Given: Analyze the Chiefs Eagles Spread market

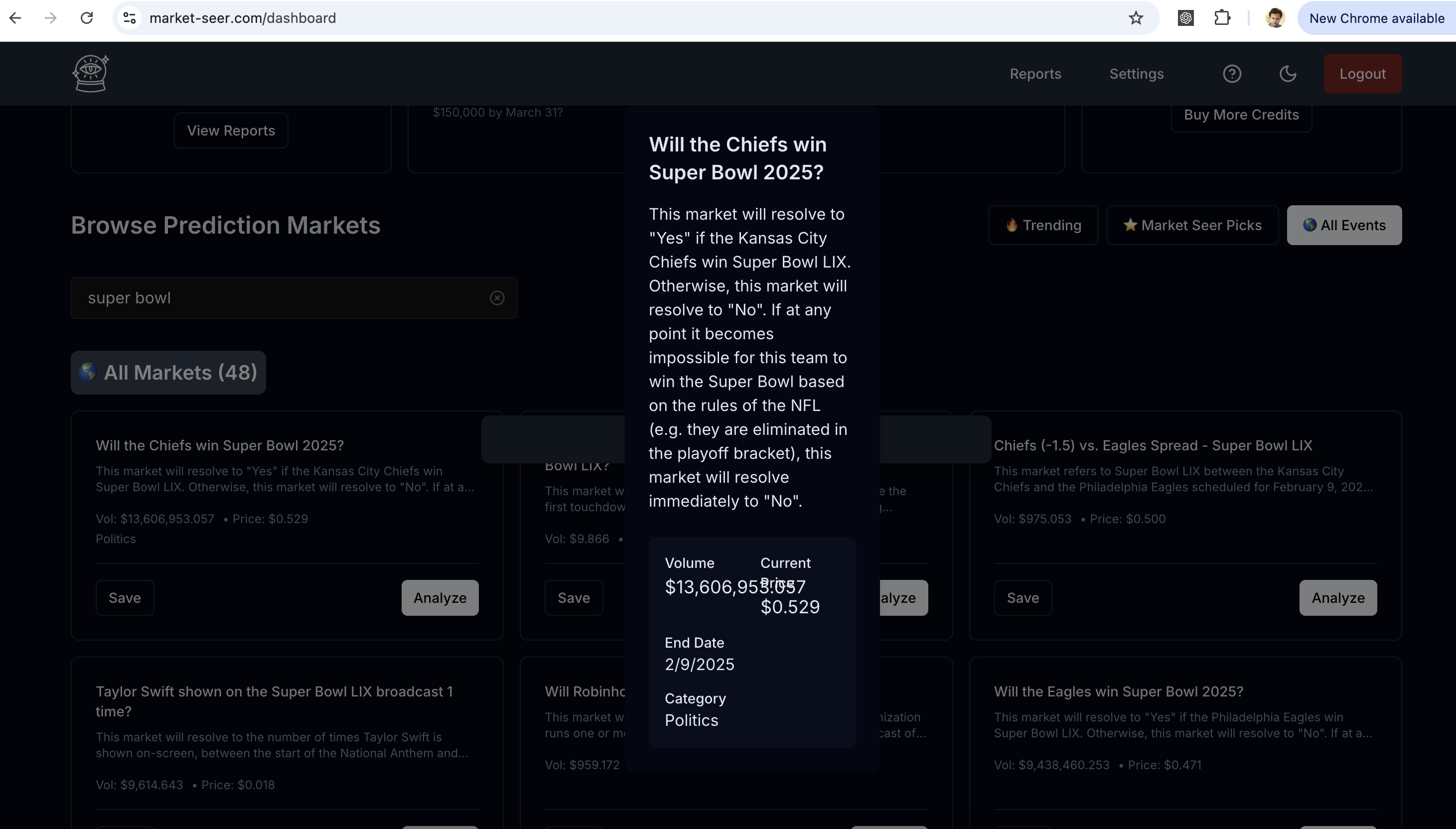Looking at the screenshot, I should coord(1337,598).
